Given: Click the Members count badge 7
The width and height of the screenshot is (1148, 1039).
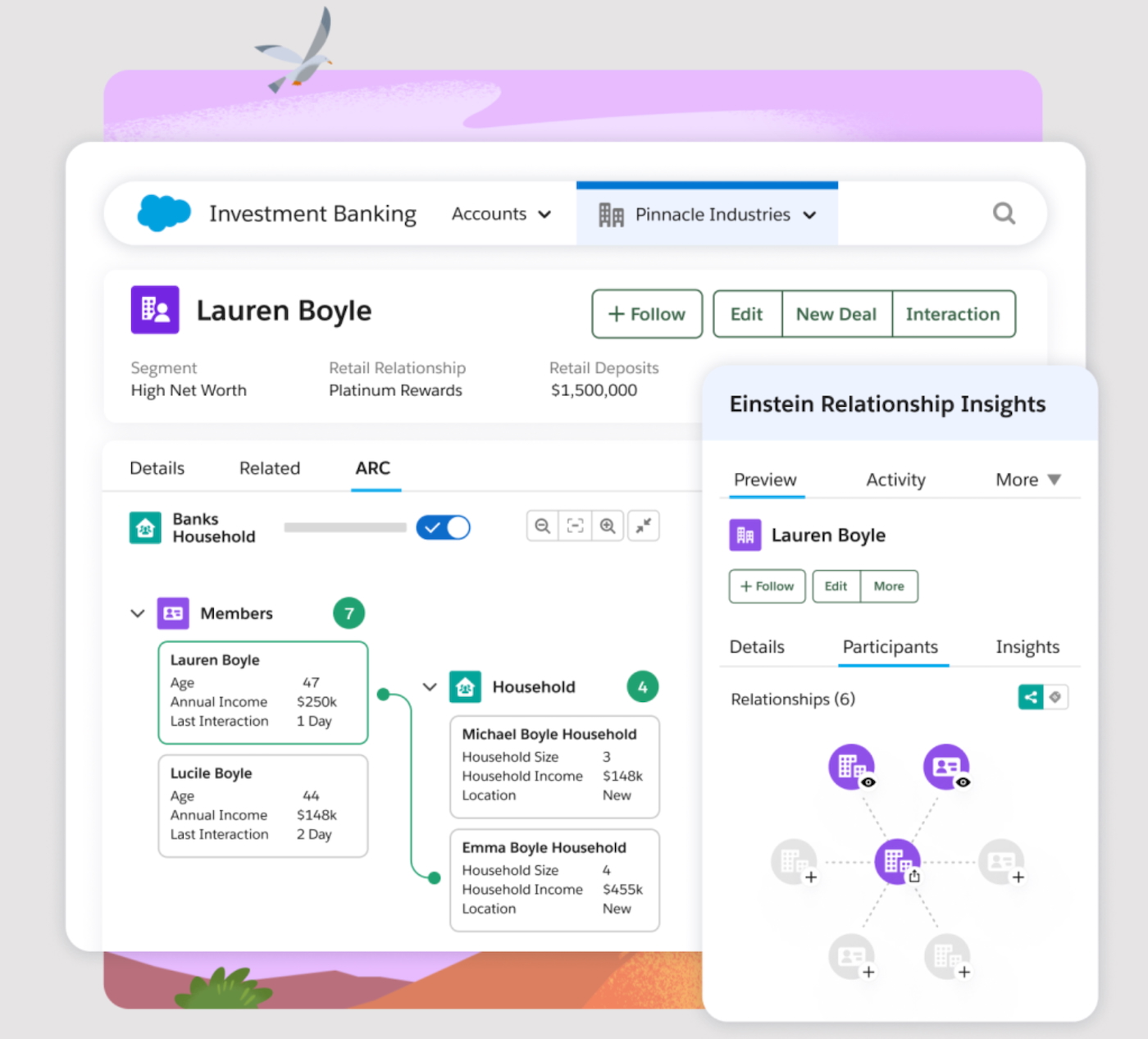Looking at the screenshot, I should [x=349, y=613].
